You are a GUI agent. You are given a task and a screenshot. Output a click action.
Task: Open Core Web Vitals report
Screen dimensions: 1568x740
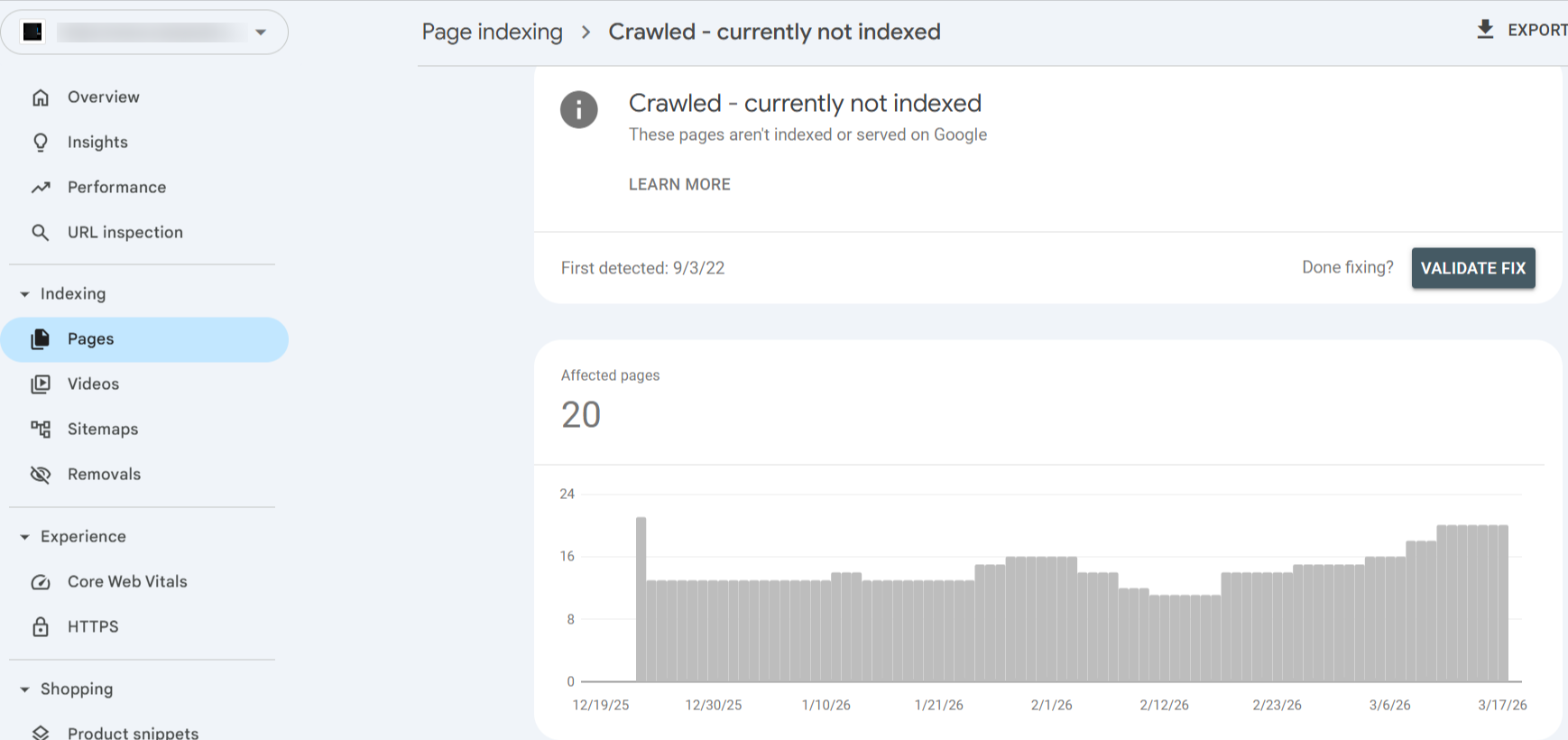click(144, 582)
